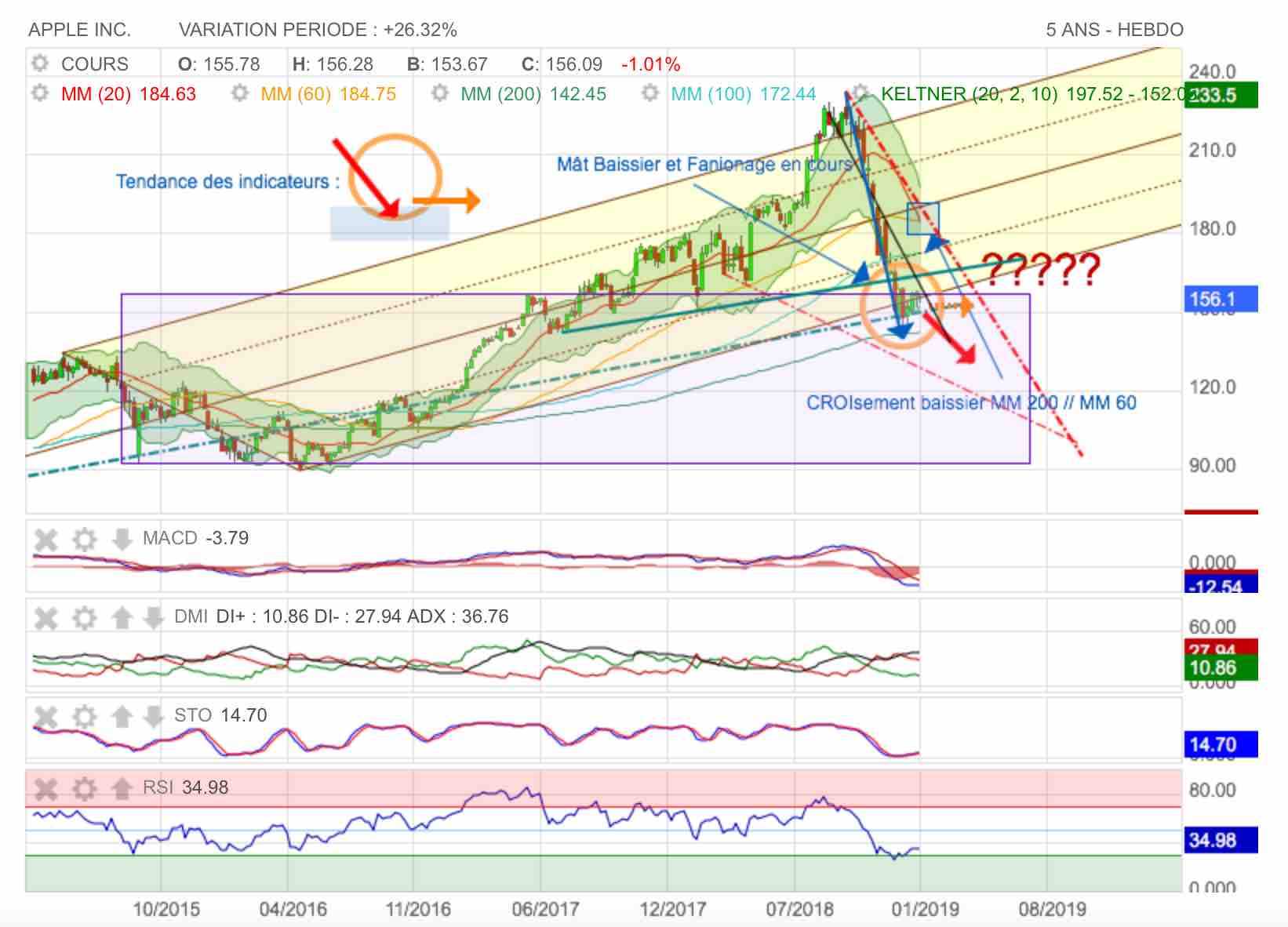Viewport: 1288px width, 927px height.
Task: Open DMI indicator settings gear
Action: tap(84, 617)
